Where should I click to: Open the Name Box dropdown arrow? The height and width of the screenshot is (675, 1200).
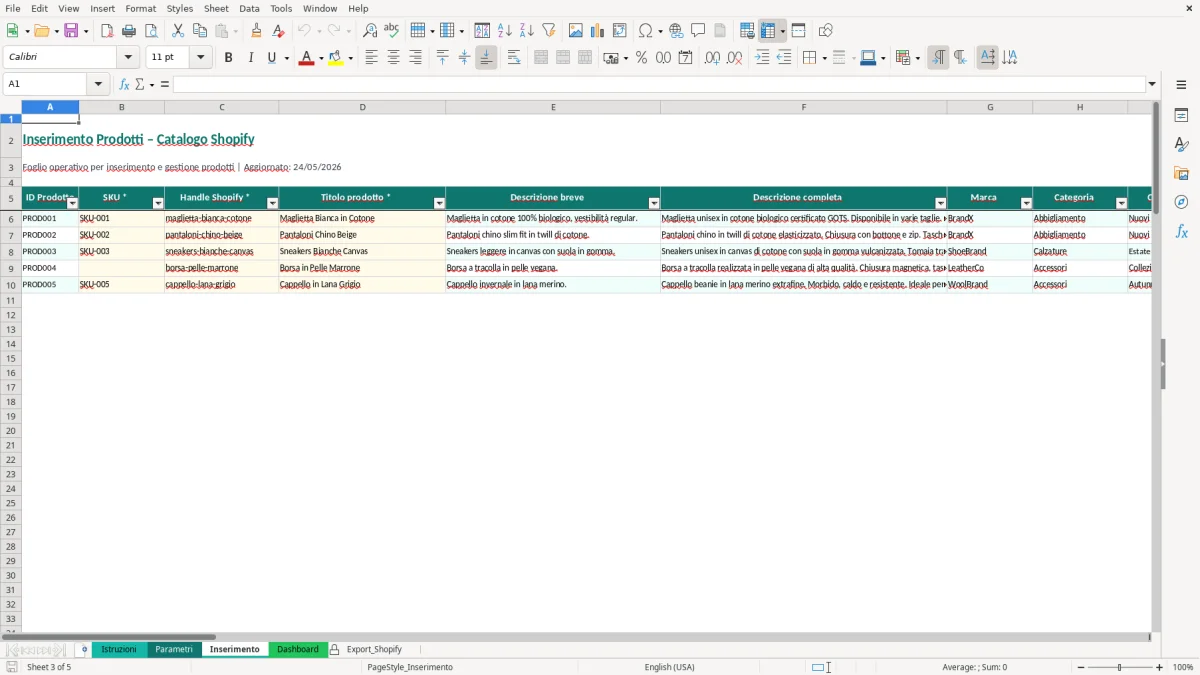pos(99,84)
